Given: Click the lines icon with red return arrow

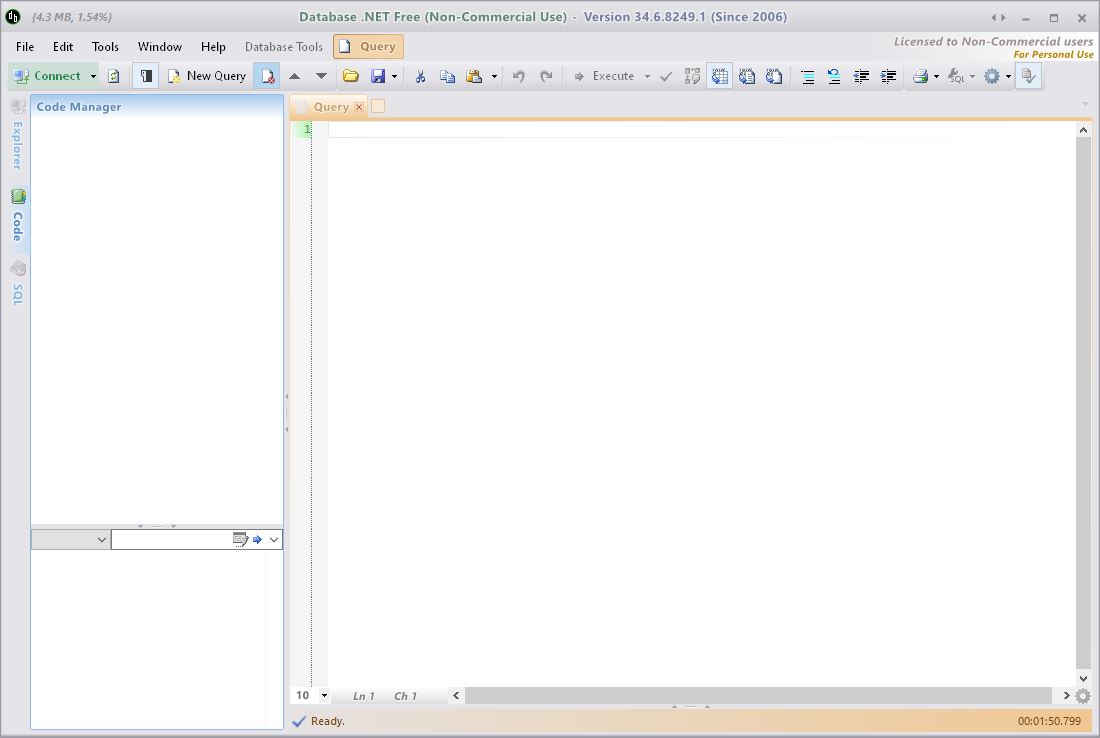Looking at the screenshot, I should pos(834,76).
